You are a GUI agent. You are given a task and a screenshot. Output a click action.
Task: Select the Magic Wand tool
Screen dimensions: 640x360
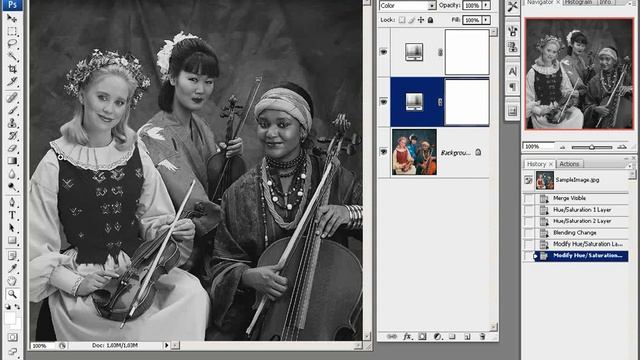tap(12, 56)
